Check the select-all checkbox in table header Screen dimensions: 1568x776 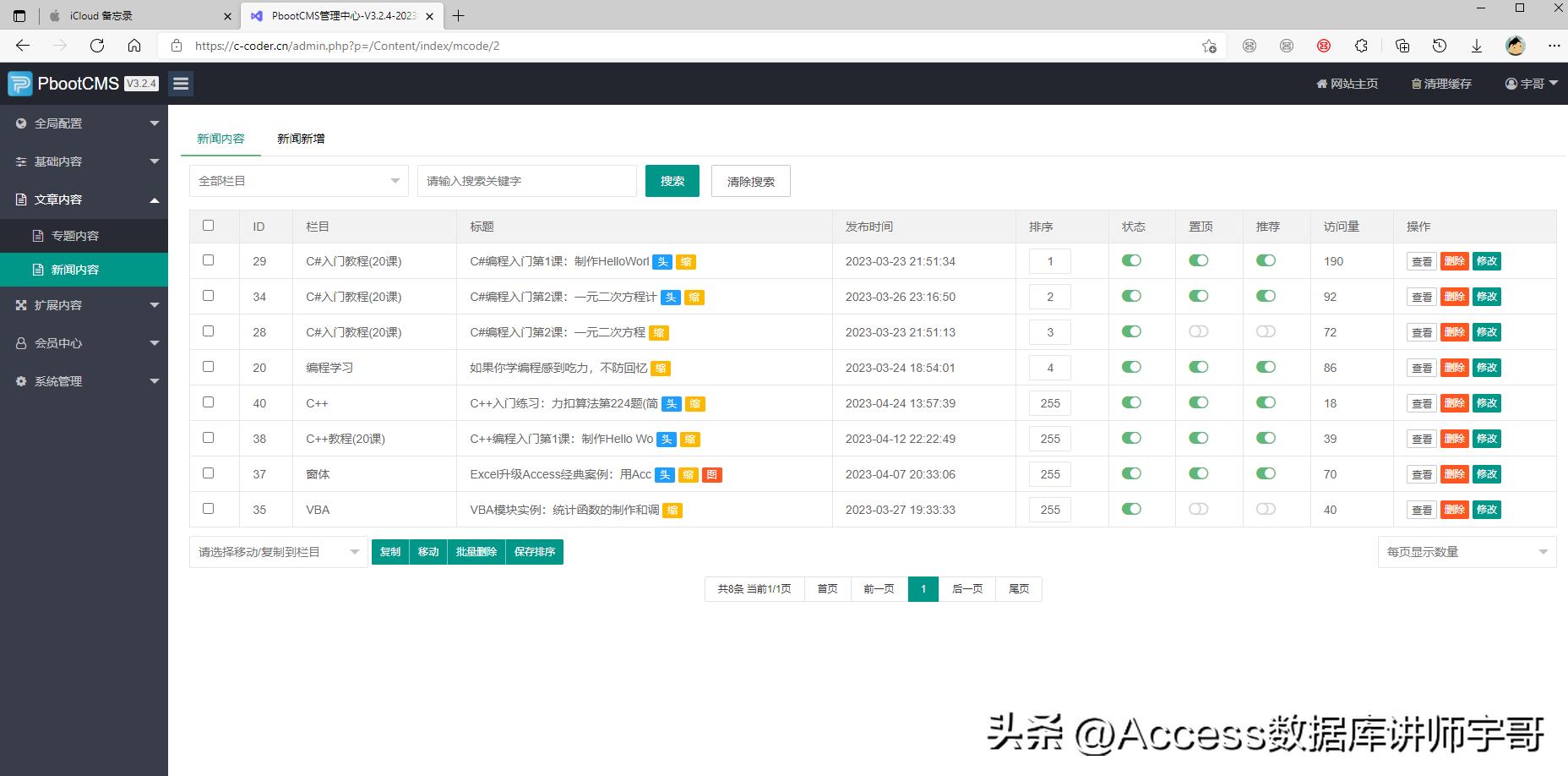coord(208,225)
